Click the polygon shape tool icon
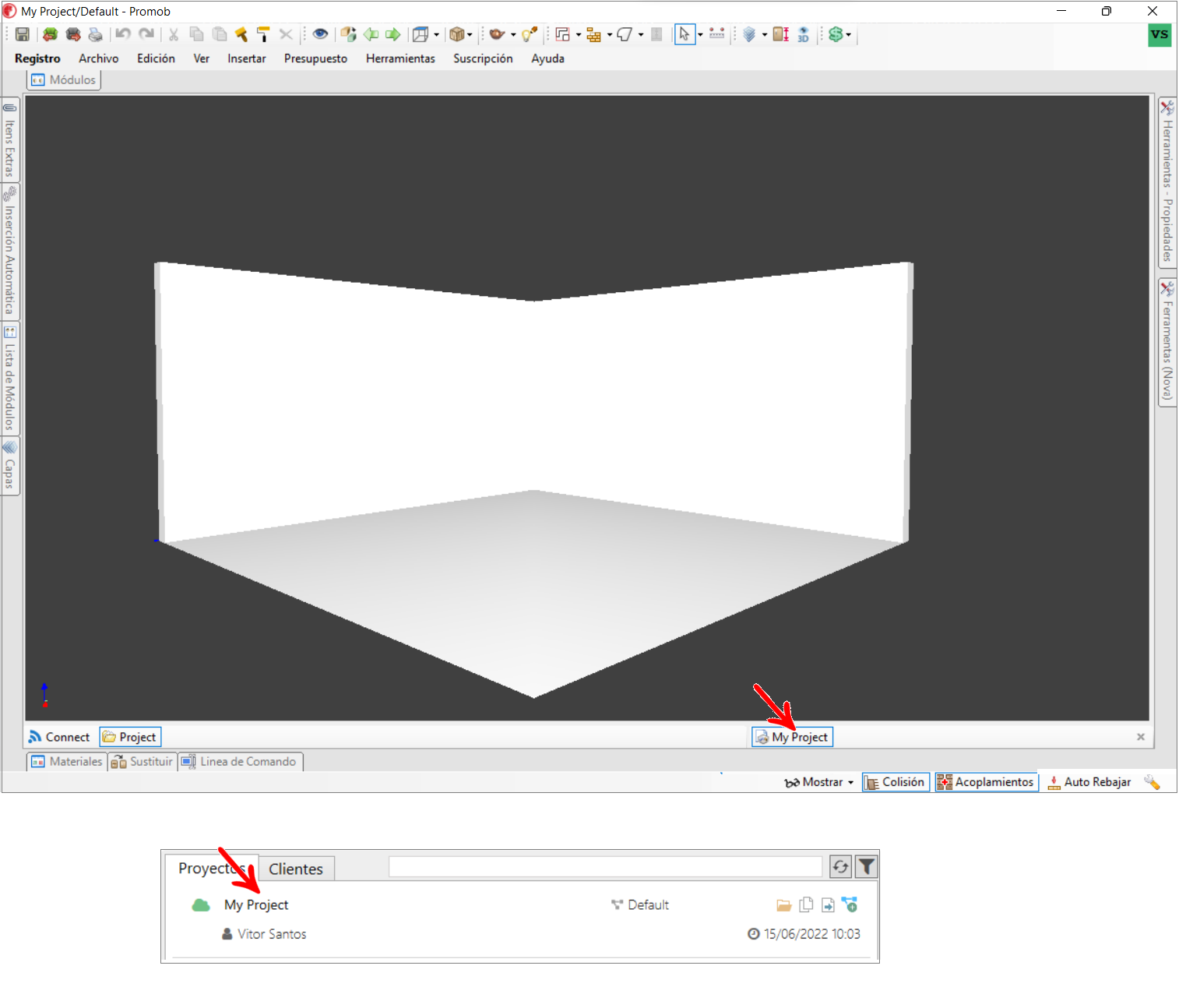 [625, 34]
